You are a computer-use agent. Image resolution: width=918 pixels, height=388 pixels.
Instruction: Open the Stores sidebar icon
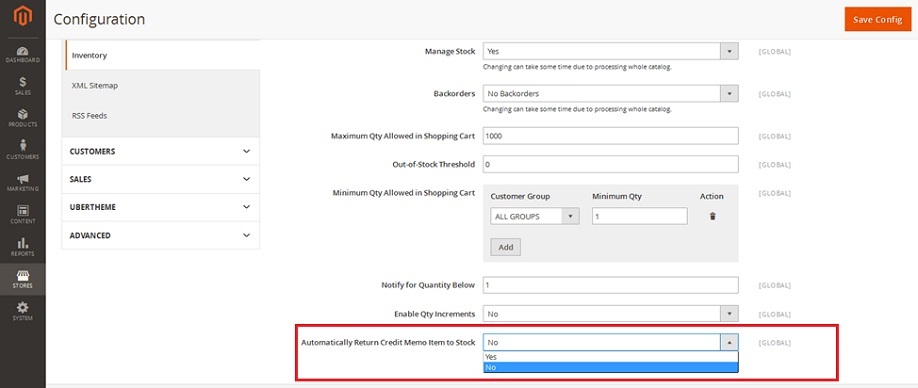pyautogui.click(x=23, y=279)
